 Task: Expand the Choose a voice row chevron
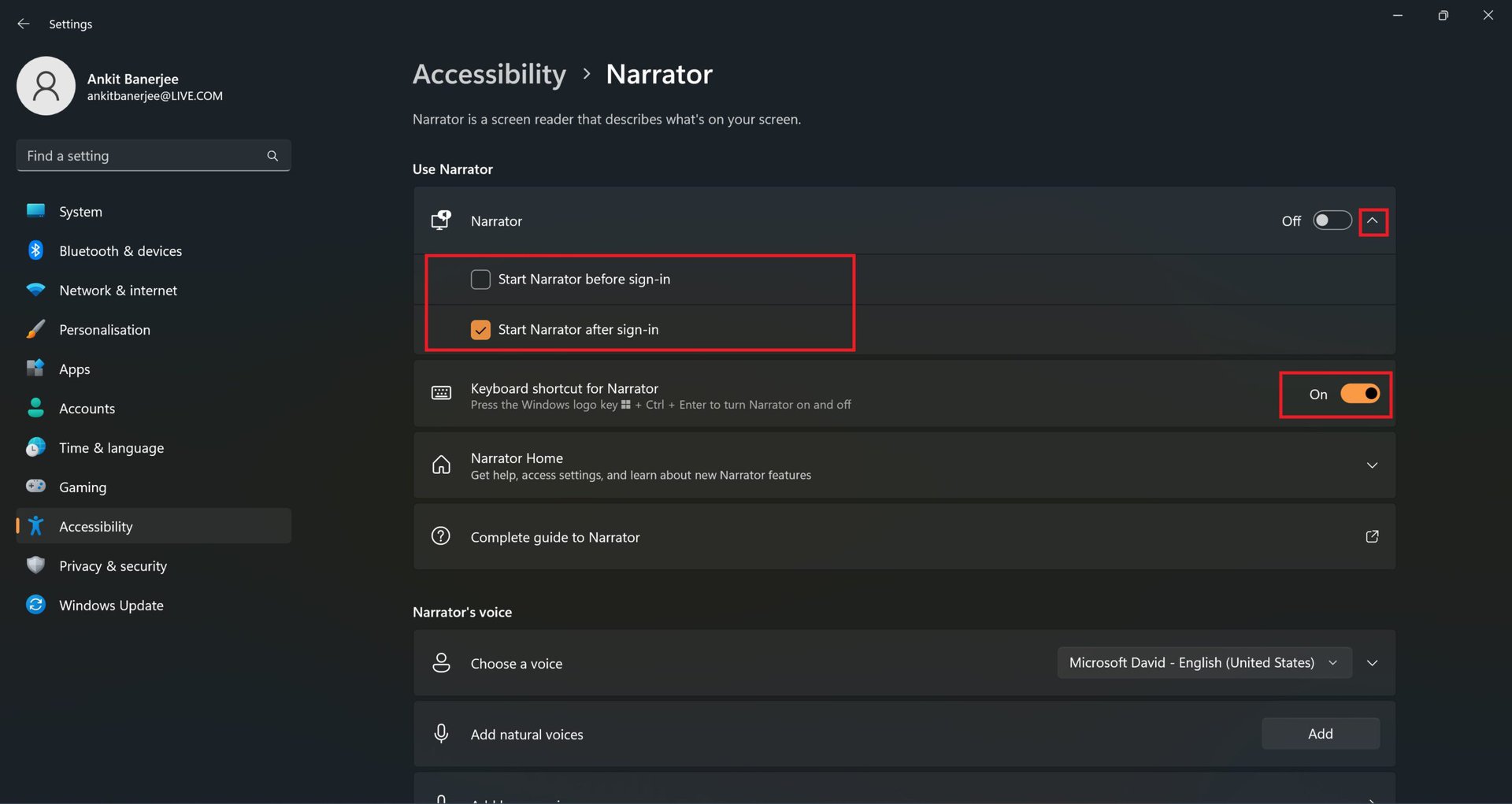click(x=1372, y=663)
